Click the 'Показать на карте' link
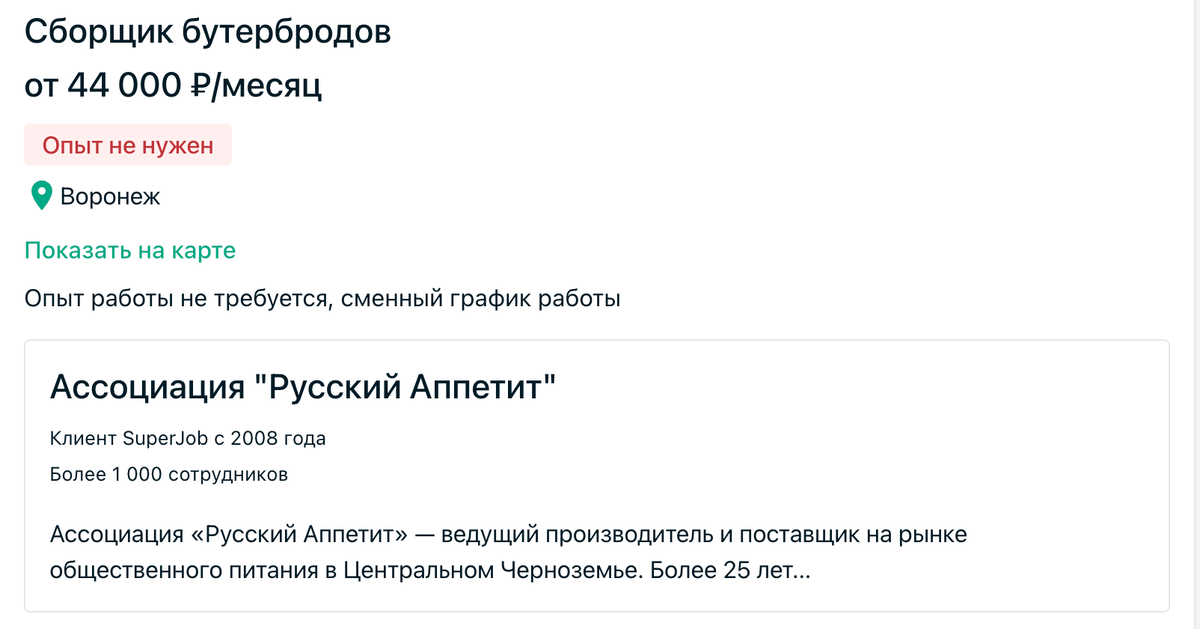The height and width of the screenshot is (629, 1200). point(130,250)
